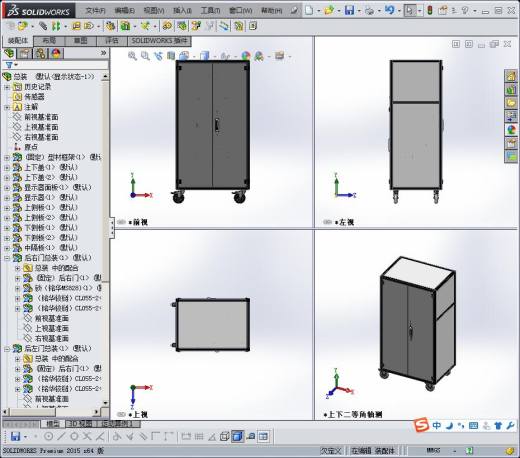Screen dimensions: 520x458
Task: Click the Rebuild traffic light icon
Action: [x=430, y=10]
